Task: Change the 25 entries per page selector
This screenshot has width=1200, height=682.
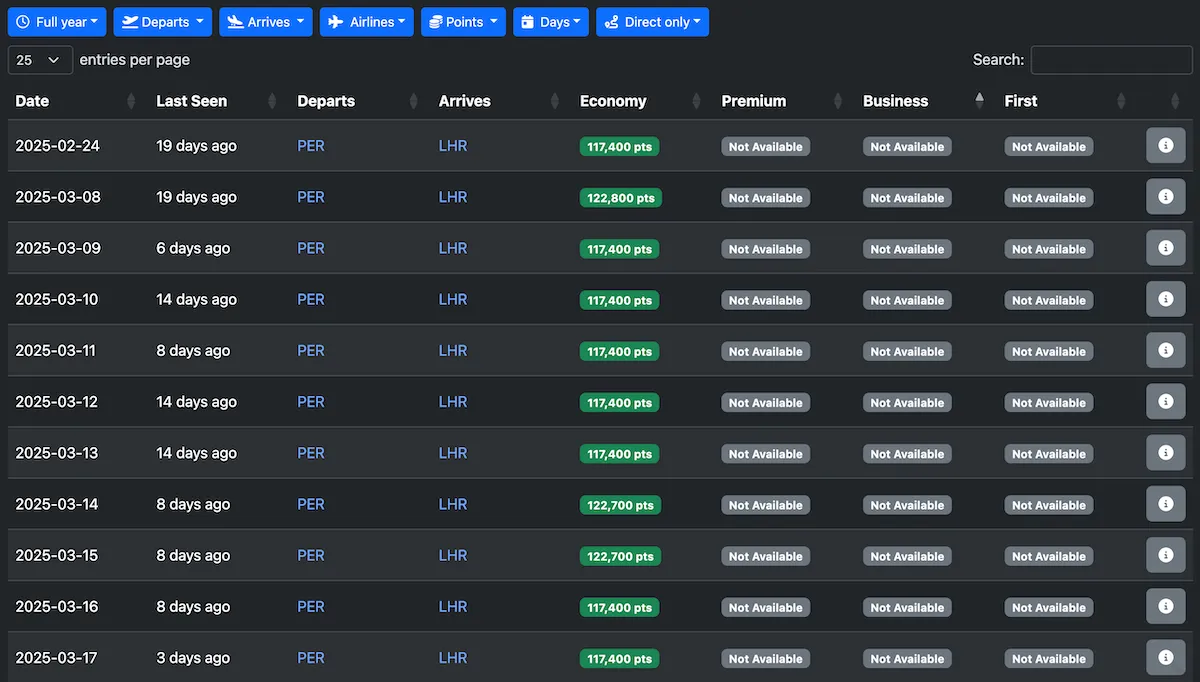Action: [40, 60]
